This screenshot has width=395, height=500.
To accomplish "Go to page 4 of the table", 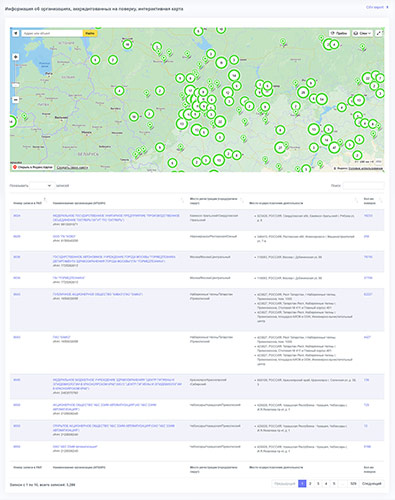I will (326, 484).
